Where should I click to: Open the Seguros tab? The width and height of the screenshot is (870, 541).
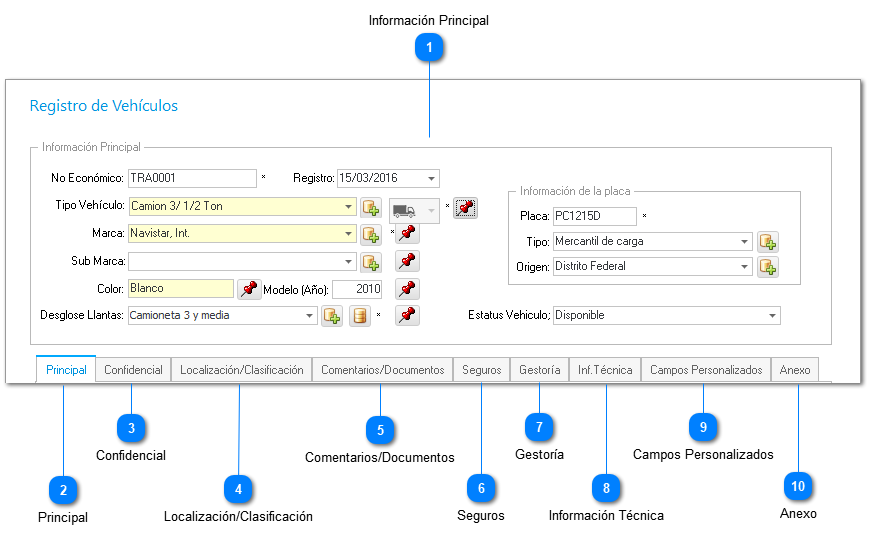[482, 370]
